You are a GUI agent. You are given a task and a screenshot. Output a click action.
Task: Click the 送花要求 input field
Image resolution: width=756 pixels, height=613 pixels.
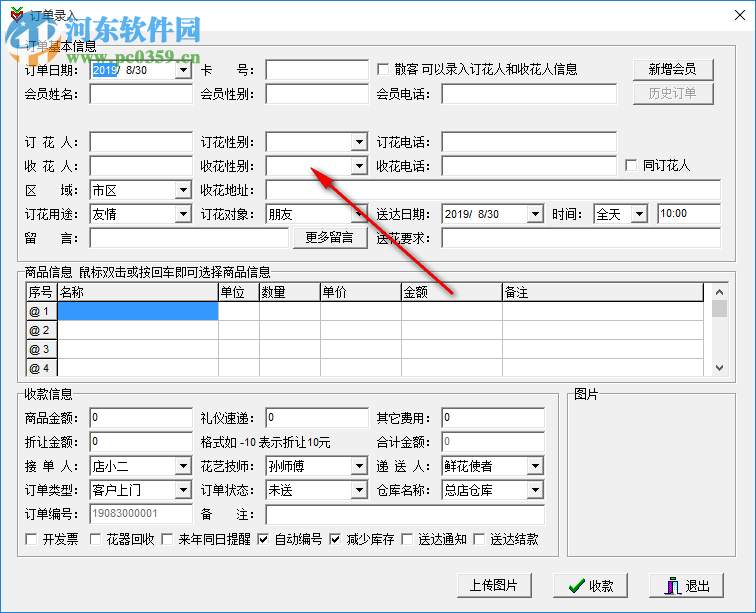tap(581, 238)
